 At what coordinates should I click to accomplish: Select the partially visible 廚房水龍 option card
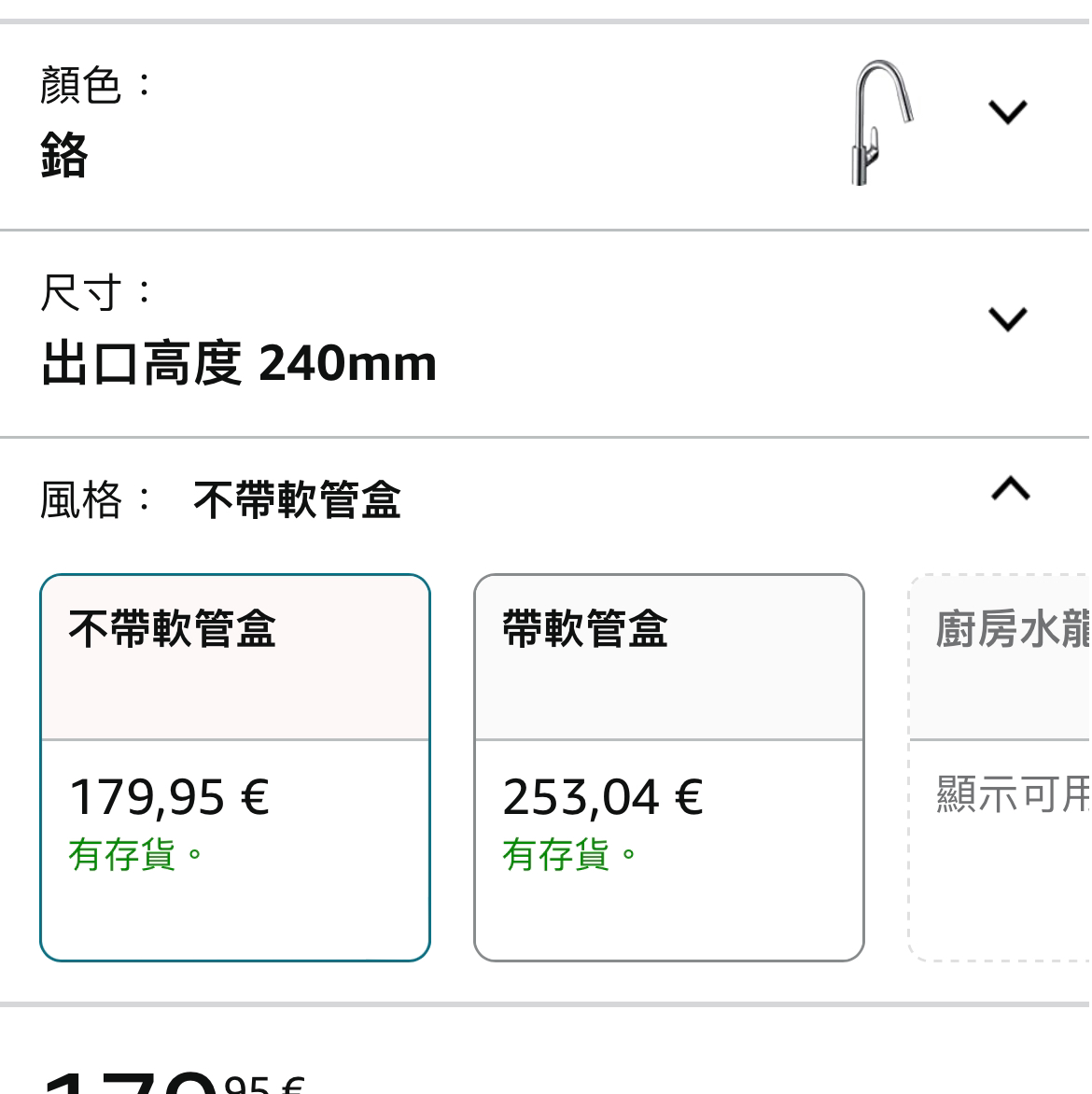[x=1000, y=767]
